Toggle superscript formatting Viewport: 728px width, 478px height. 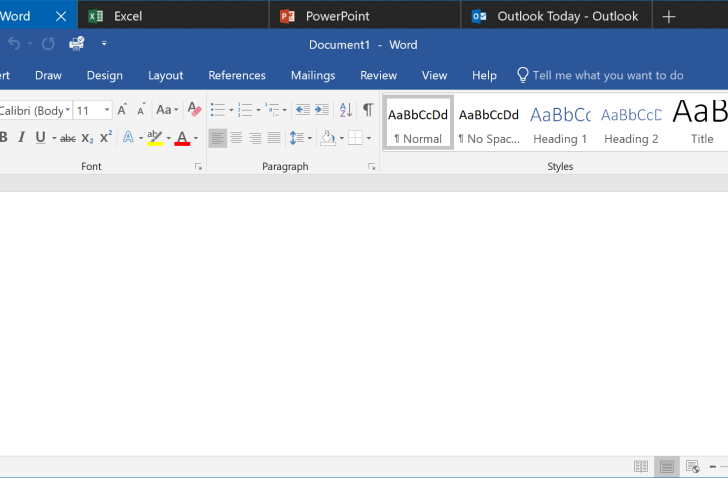(106, 137)
